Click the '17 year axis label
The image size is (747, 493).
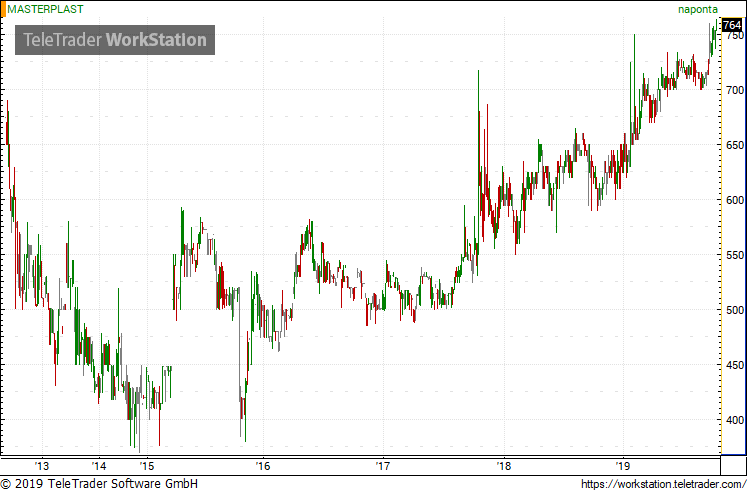pyautogui.click(x=383, y=466)
